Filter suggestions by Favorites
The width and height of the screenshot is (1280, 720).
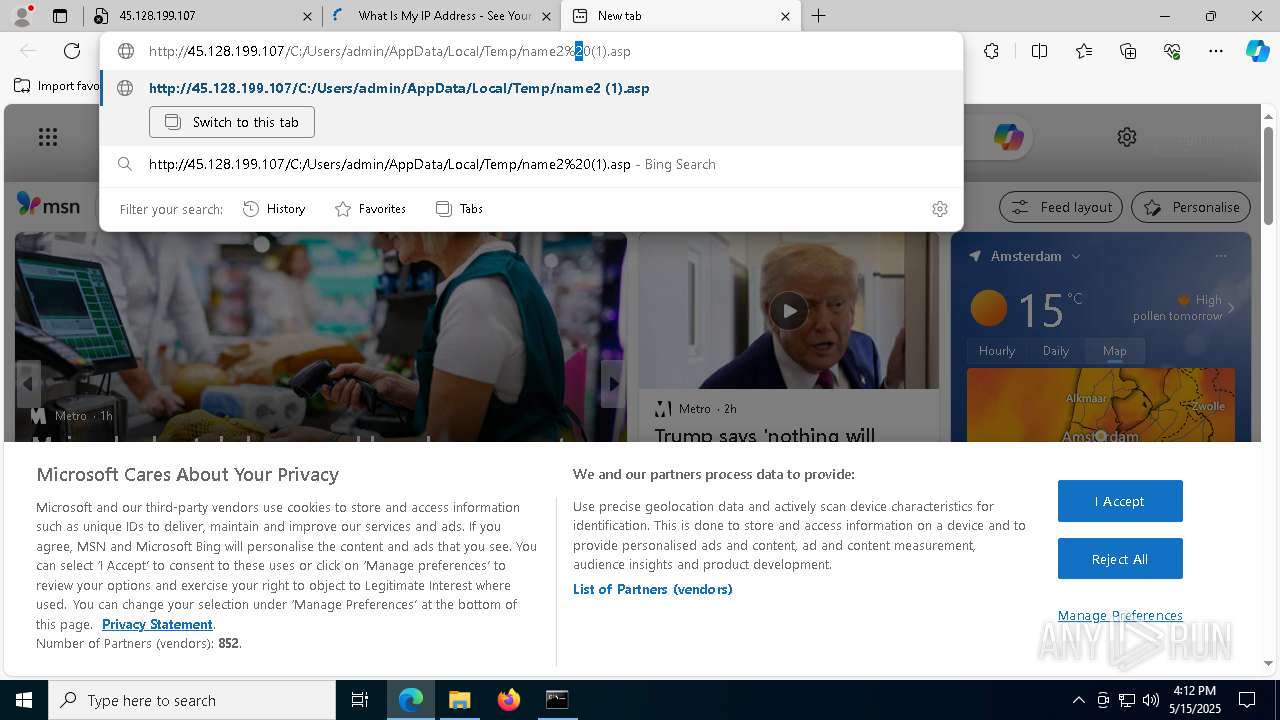[370, 209]
